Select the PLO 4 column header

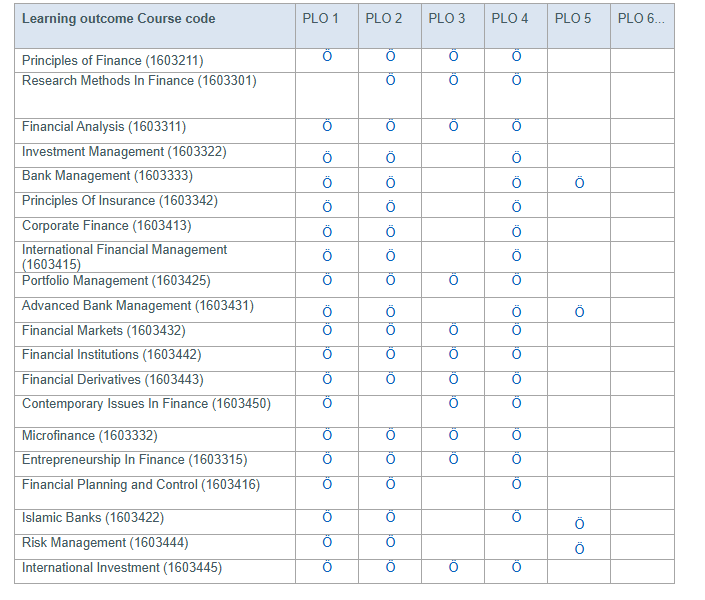click(x=510, y=18)
